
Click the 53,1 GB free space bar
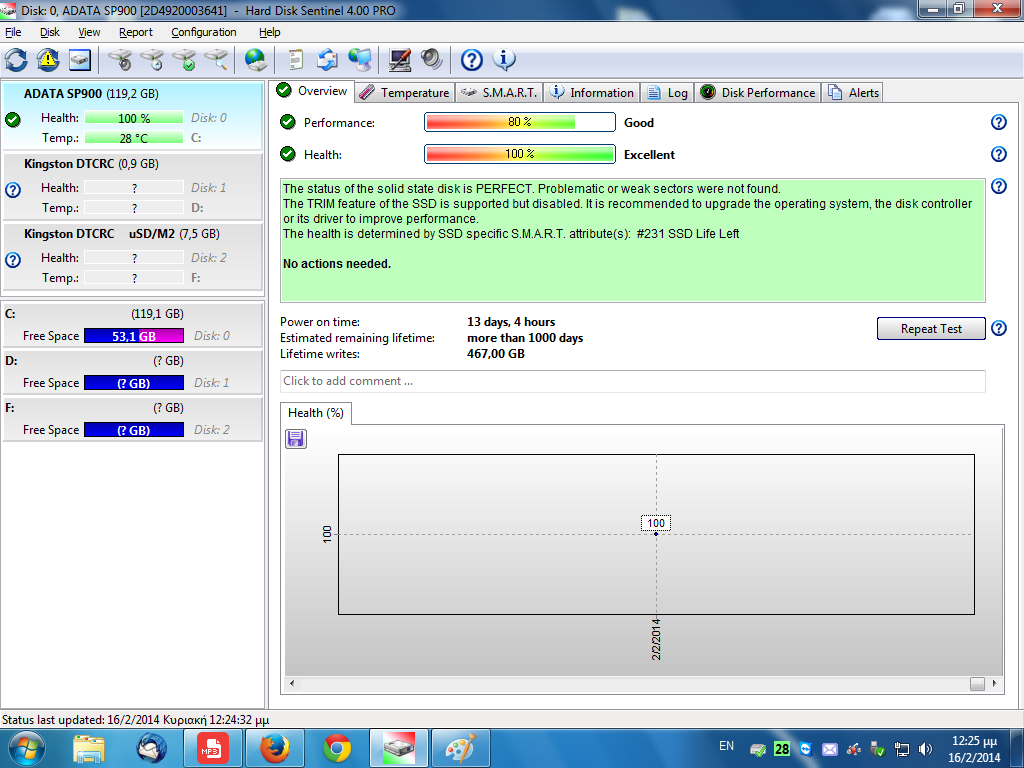click(134, 336)
